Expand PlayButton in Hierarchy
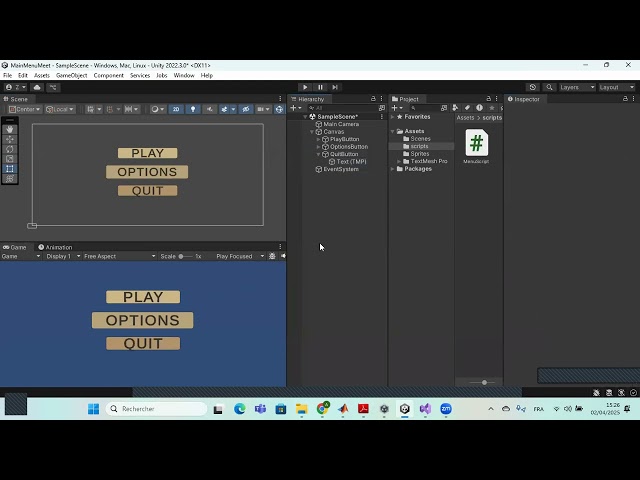Image resolution: width=640 pixels, height=480 pixels. point(318,139)
